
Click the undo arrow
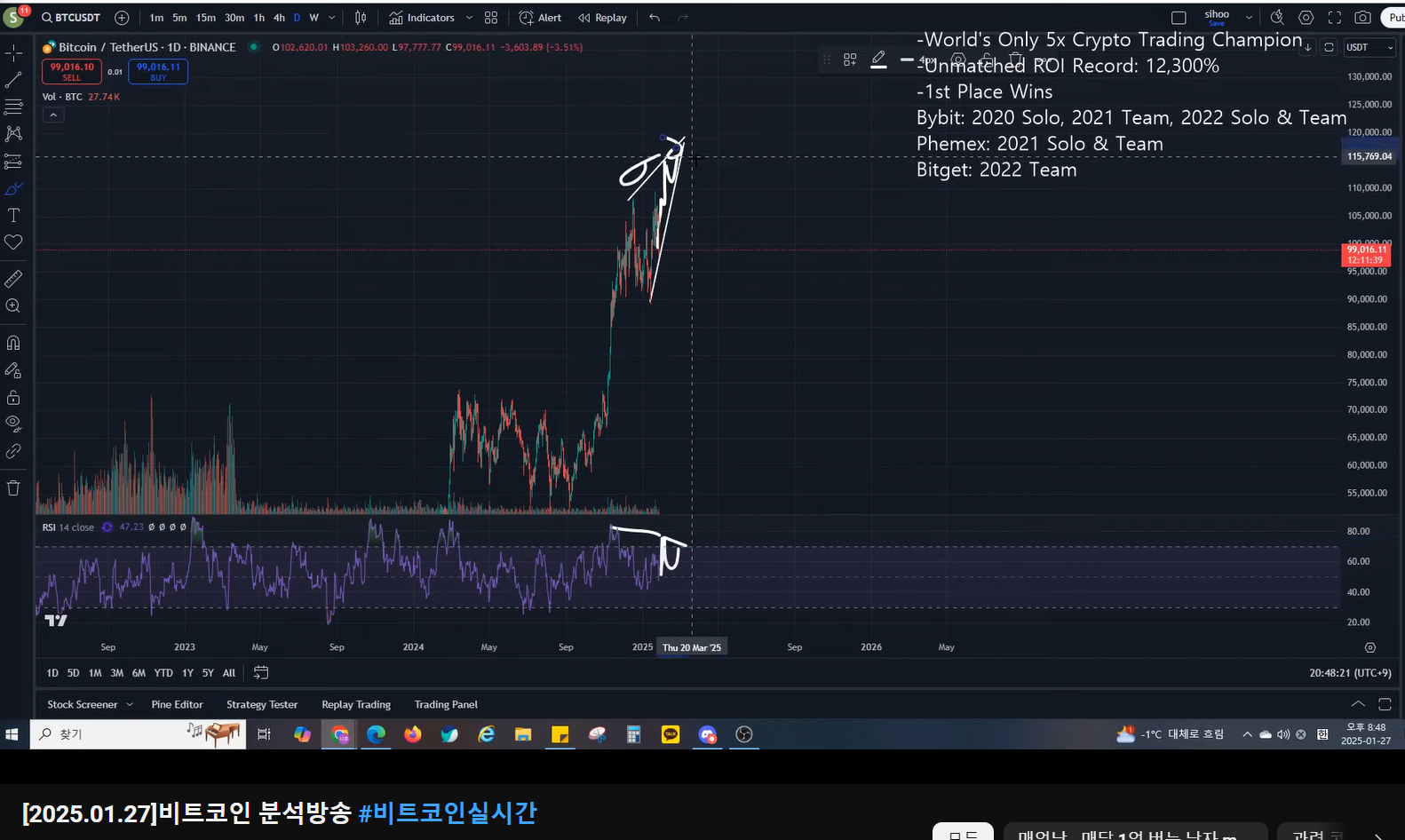point(655,18)
